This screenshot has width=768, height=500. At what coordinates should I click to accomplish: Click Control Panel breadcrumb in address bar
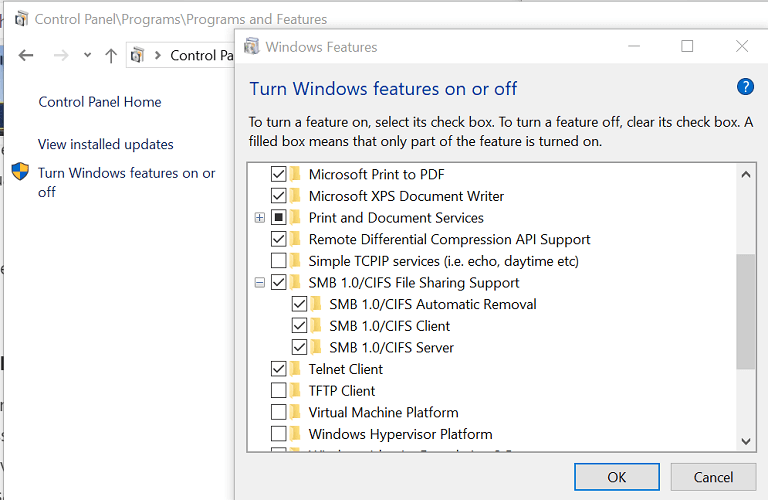coord(202,55)
